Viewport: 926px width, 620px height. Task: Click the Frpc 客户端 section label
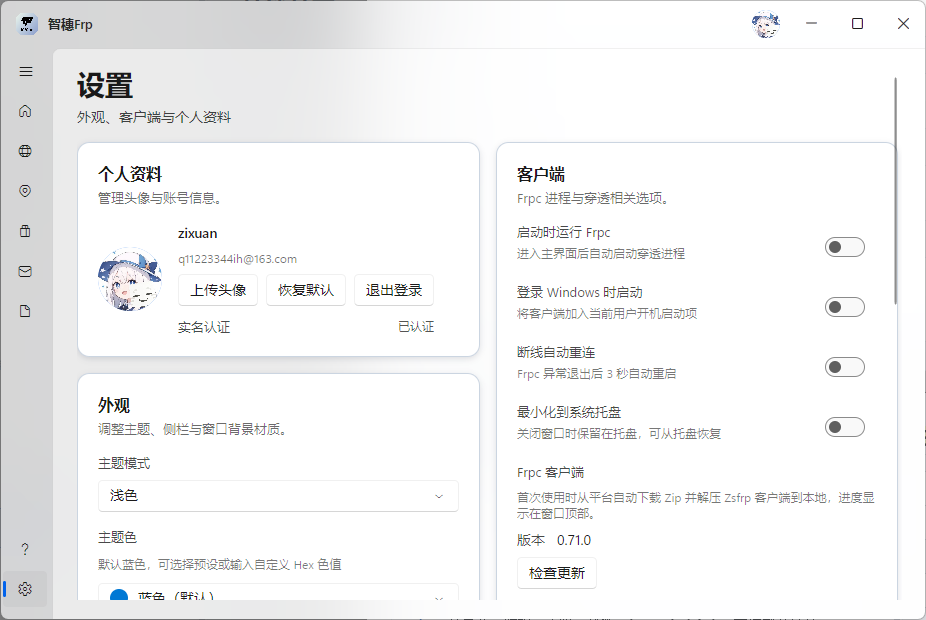click(550, 472)
